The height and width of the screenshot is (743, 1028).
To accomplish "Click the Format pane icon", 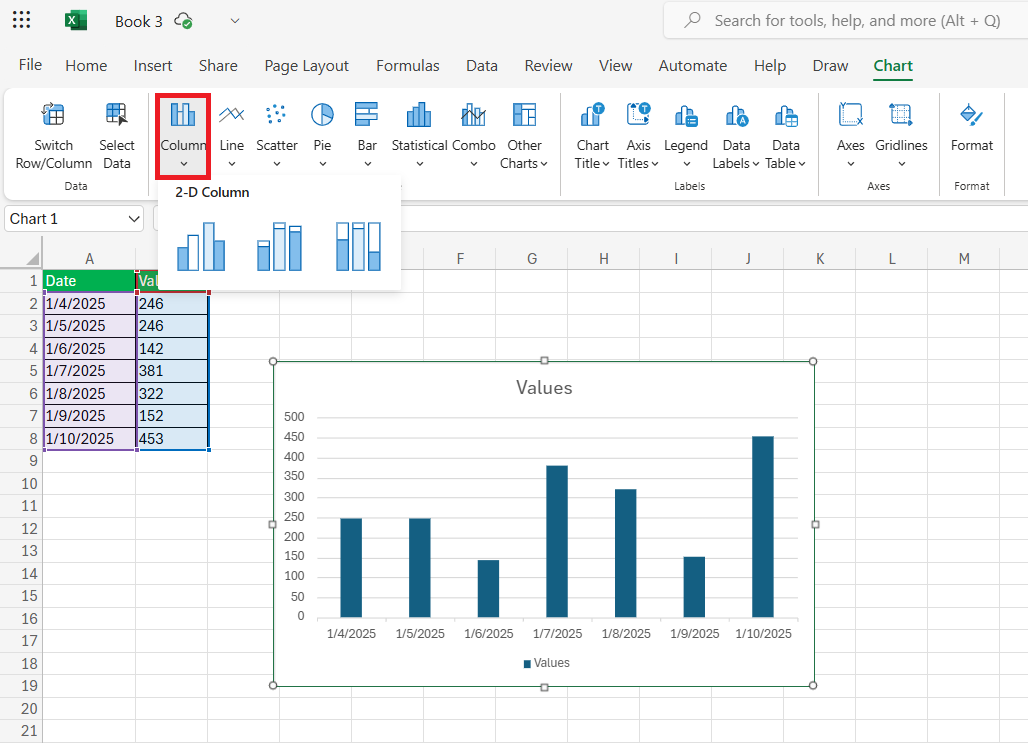I will 971,115.
